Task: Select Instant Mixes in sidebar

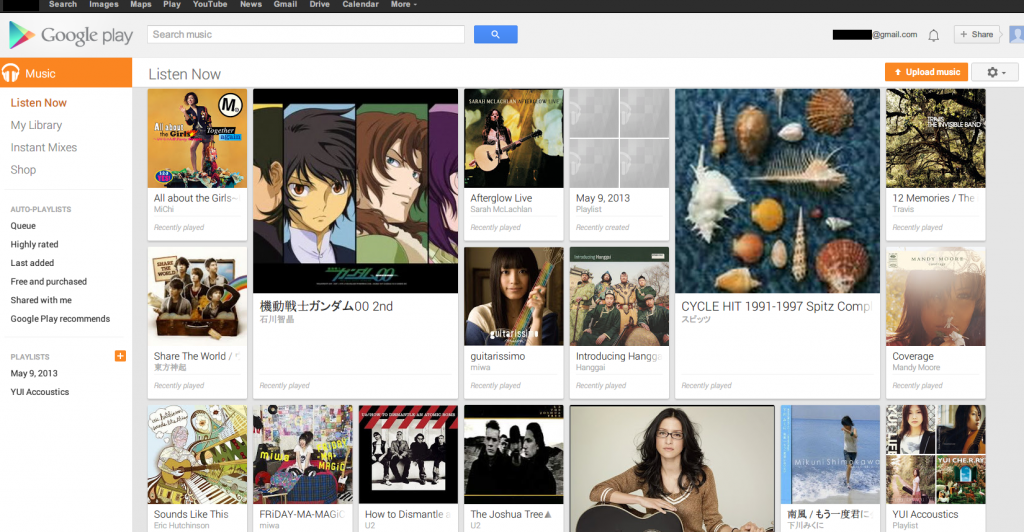Action: (x=43, y=147)
